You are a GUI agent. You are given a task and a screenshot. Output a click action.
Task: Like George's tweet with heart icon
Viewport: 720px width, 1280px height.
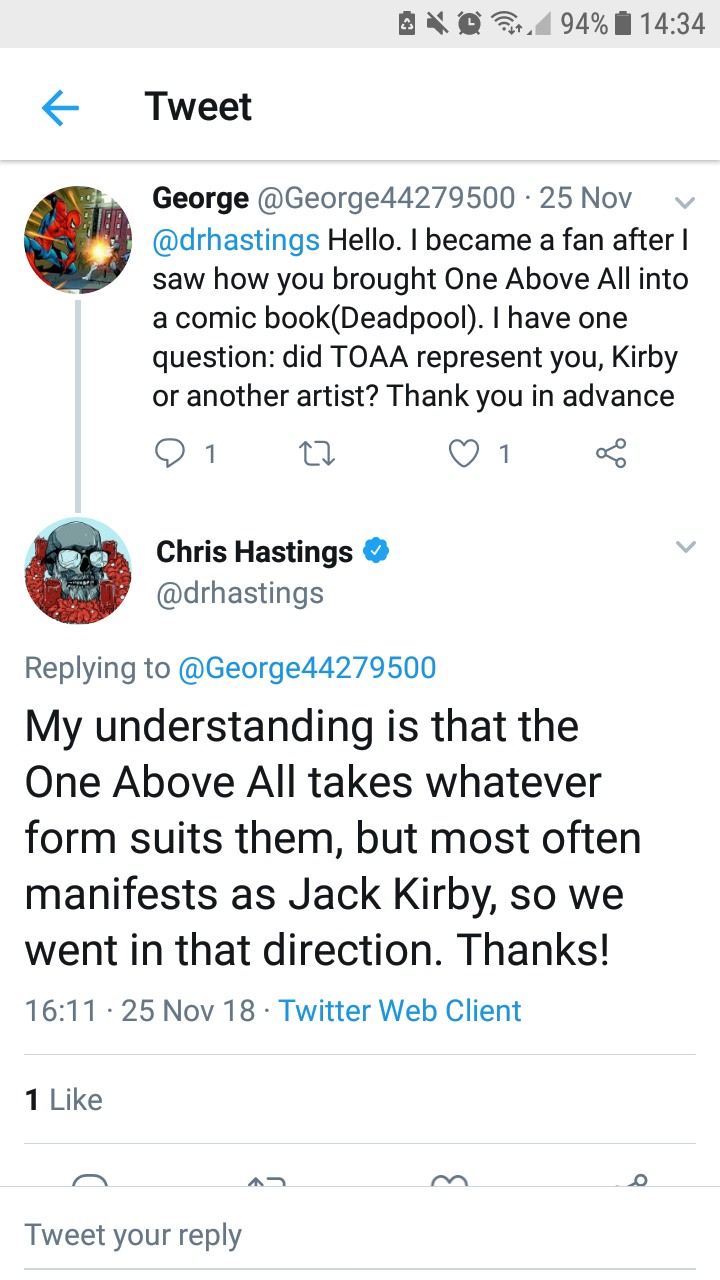tap(464, 454)
